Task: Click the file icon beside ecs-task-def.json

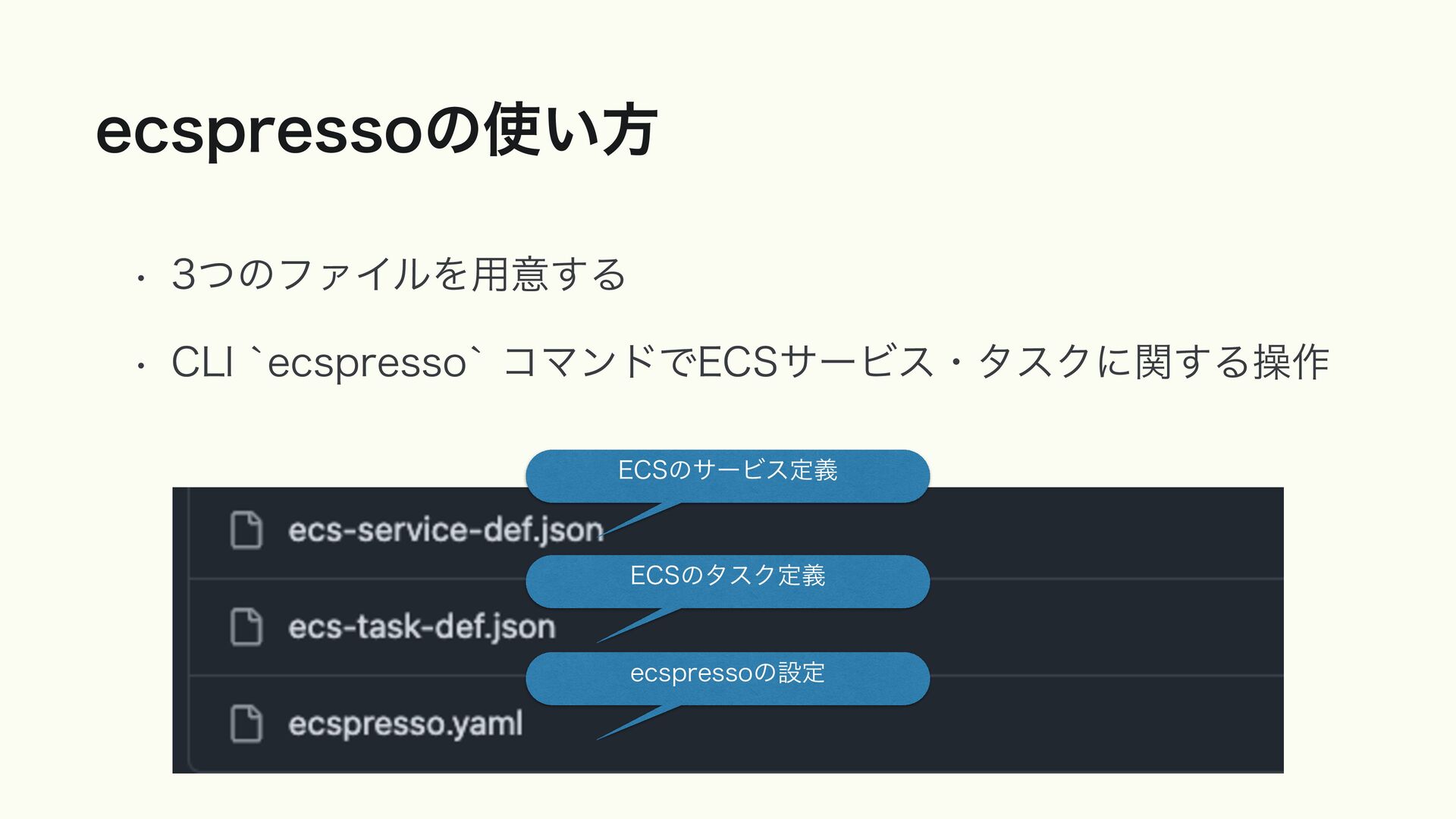Action: coord(246,626)
